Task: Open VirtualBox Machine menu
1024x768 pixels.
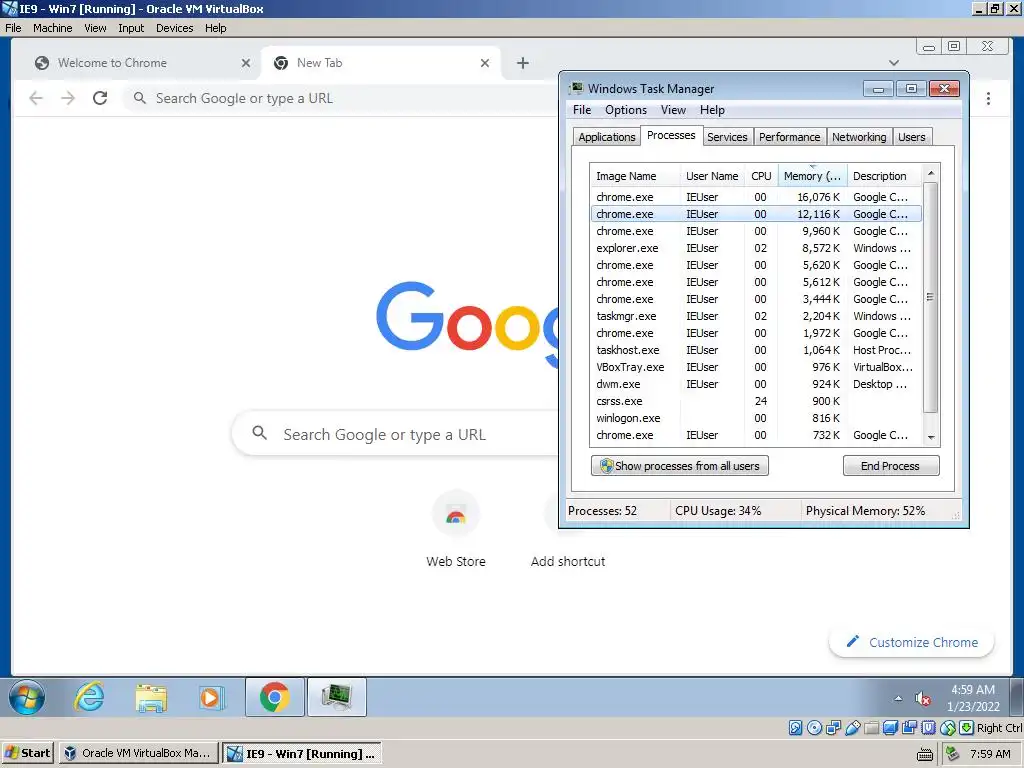Action: point(53,28)
